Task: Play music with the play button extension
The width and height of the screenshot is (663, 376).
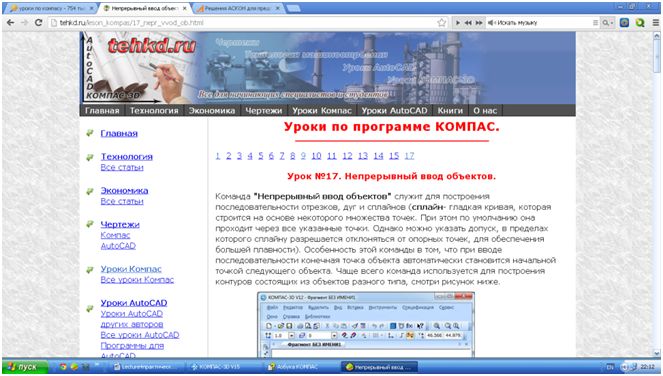Action: [x=458, y=23]
